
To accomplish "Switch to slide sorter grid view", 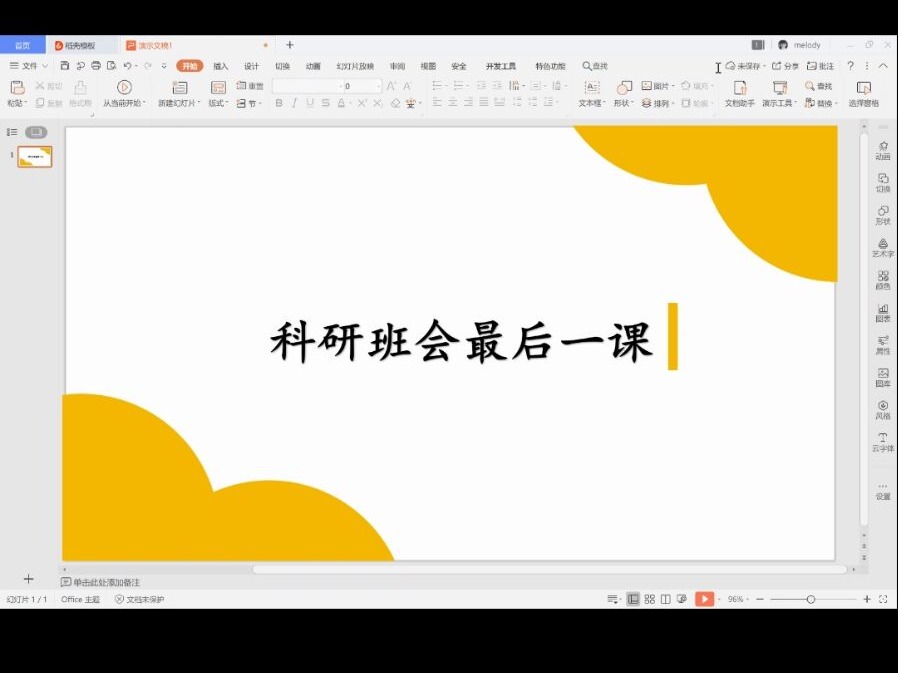I will point(649,599).
